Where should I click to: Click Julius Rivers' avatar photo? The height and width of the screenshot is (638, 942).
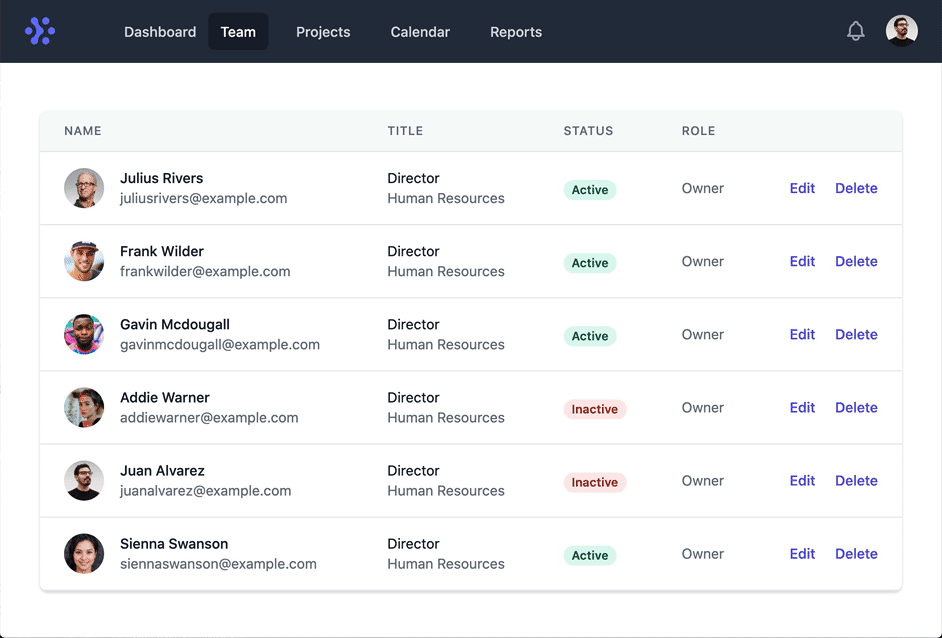tap(84, 188)
